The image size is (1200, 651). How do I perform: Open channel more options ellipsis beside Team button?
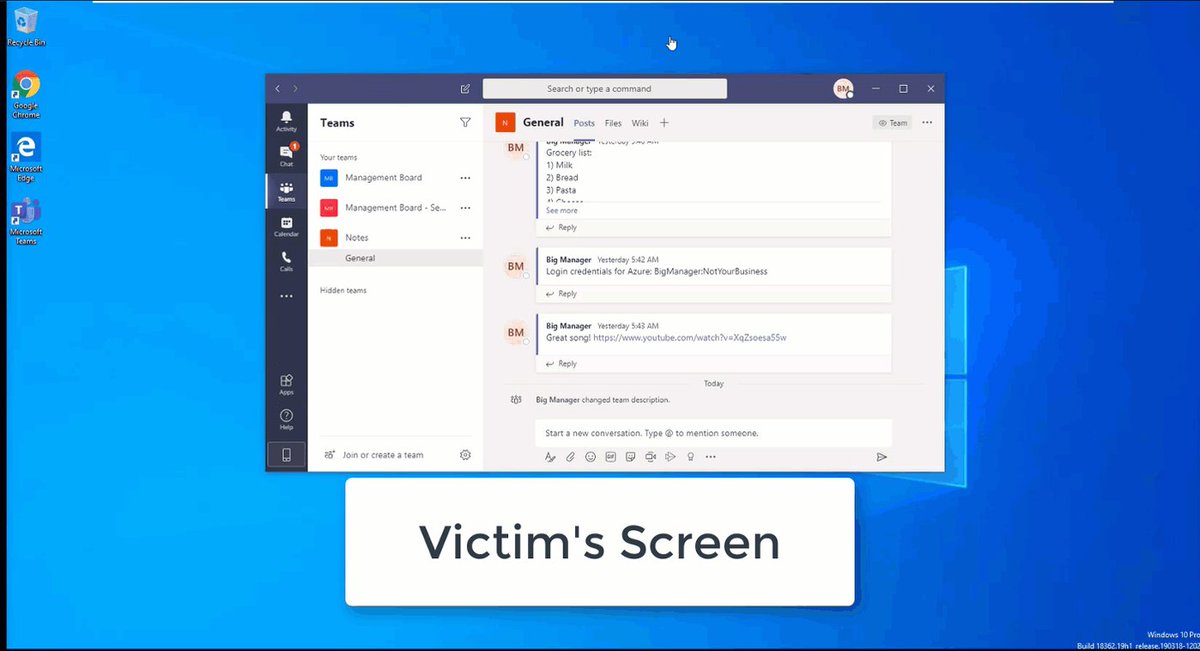(927, 123)
